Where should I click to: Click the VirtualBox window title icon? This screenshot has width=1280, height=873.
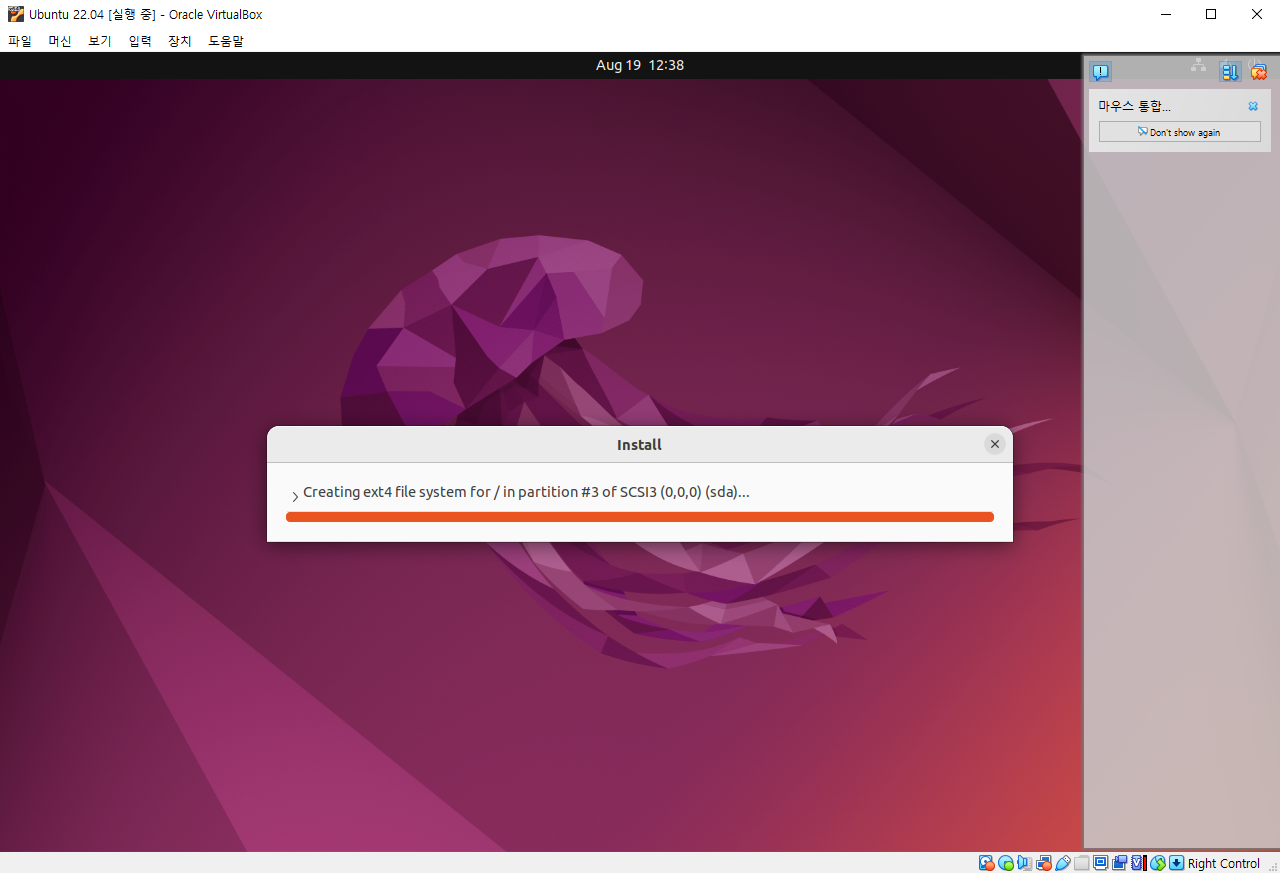pos(16,14)
